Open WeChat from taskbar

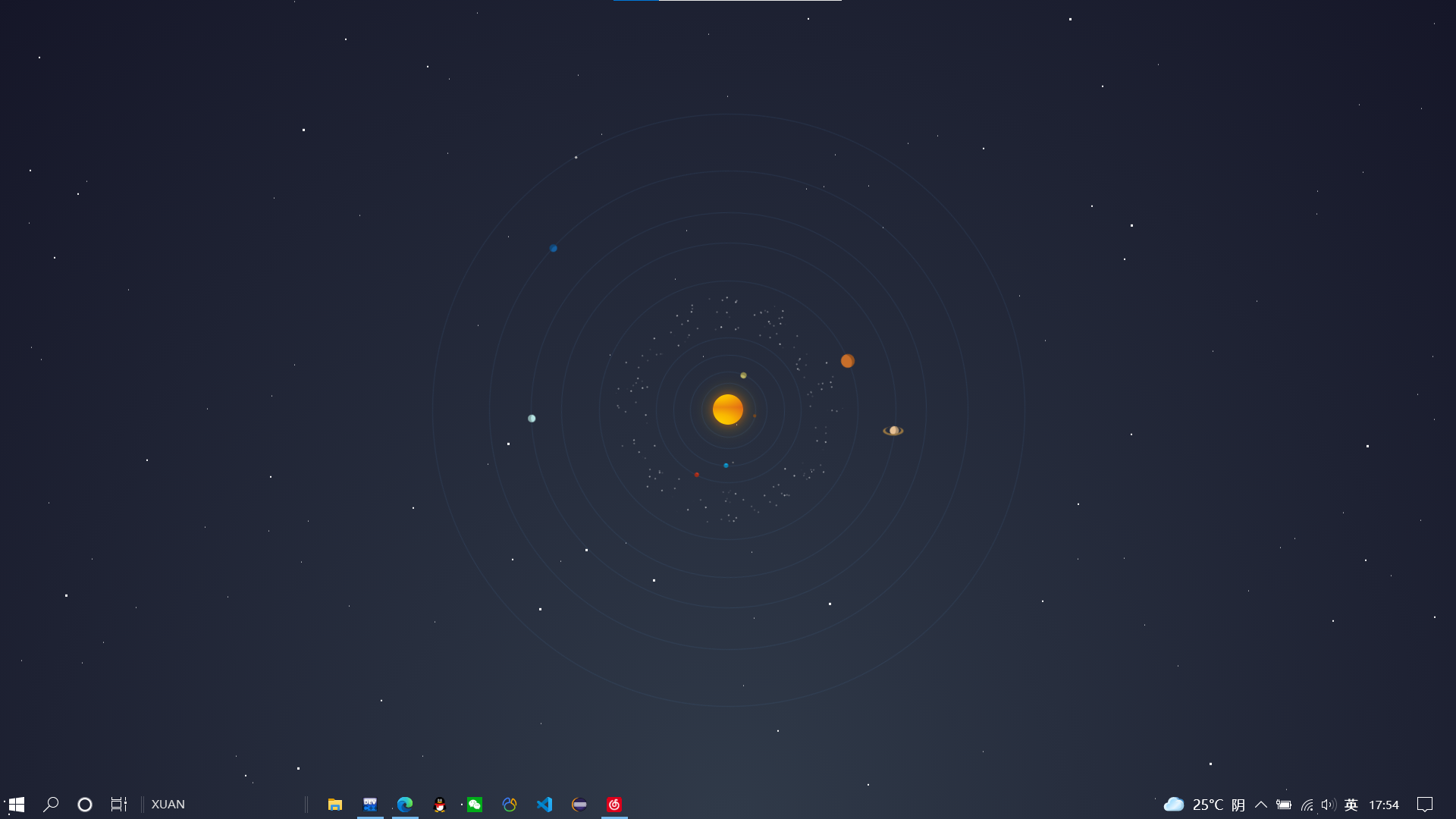point(475,805)
